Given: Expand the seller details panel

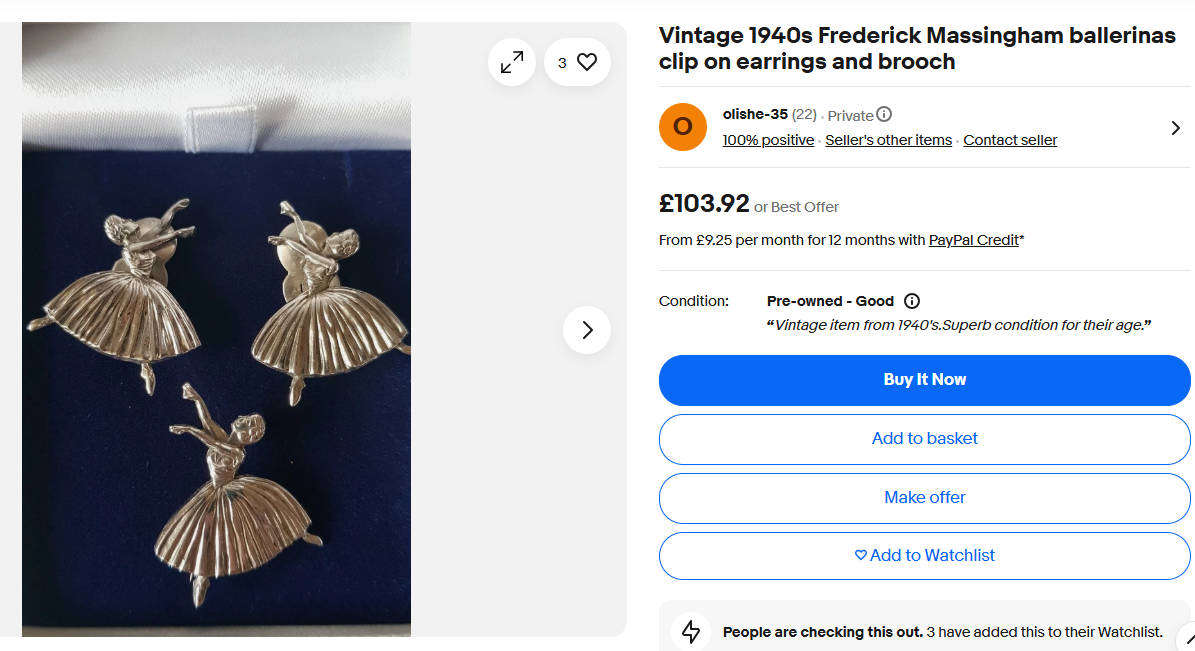Looking at the screenshot, I should point(1176,128).
